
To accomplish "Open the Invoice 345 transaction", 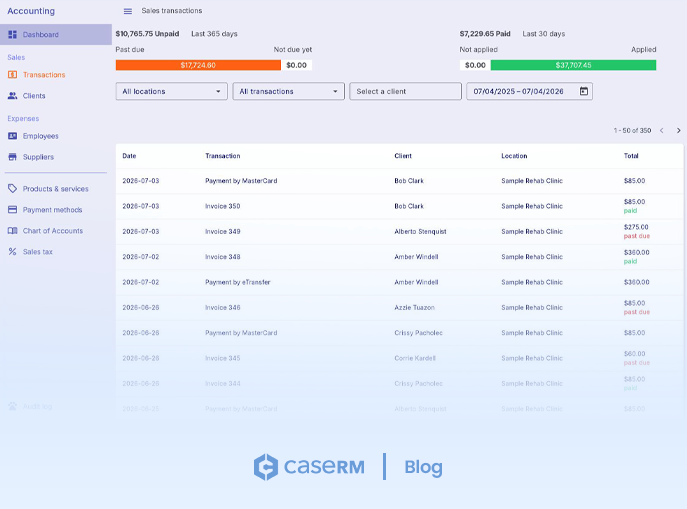I will pyautogui.click(x=223, y=358).
